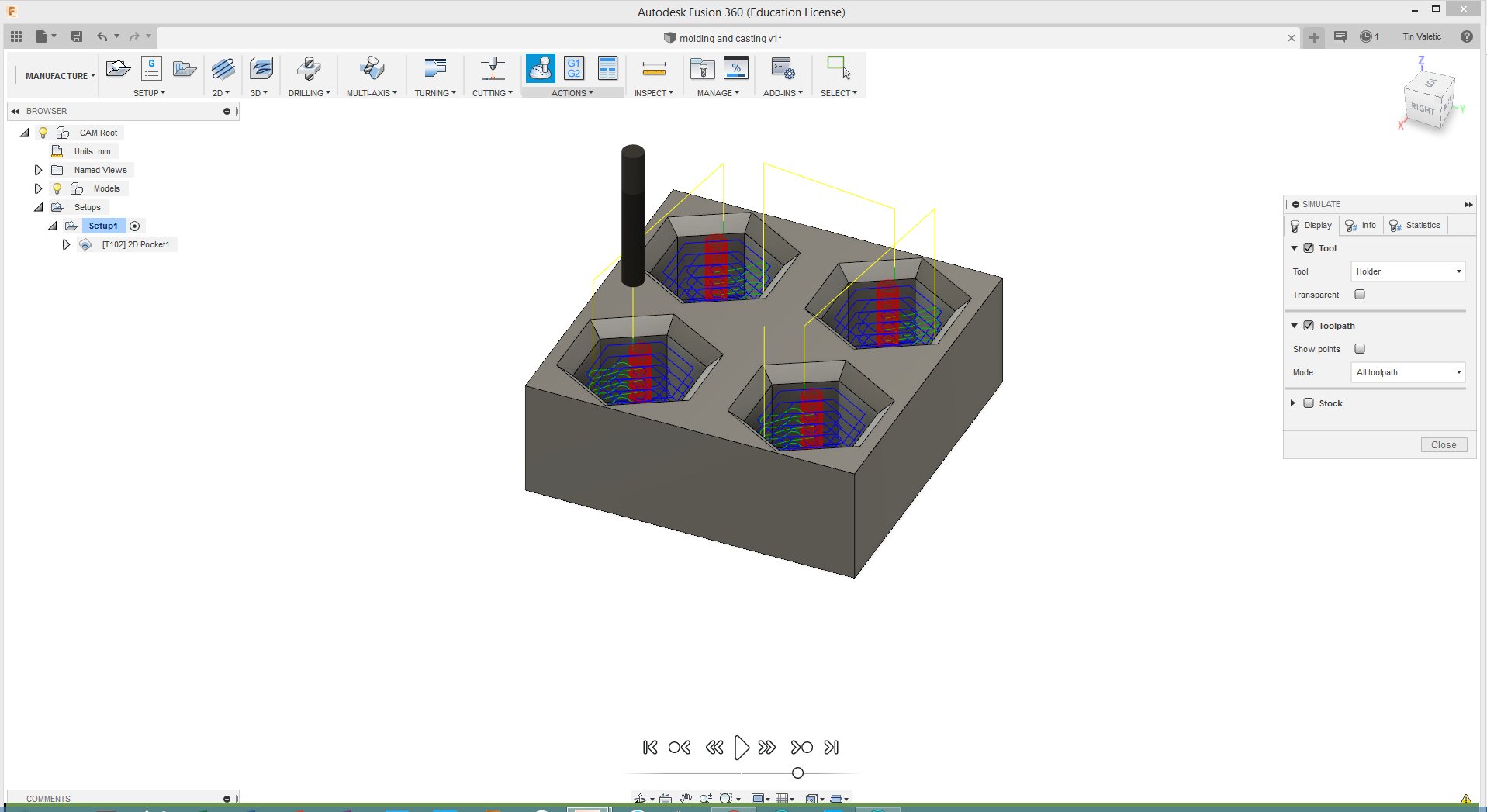Click the NC Program icon with letter G
Image resolution: width=1487 pixels, height=812 pixels.
tap(151, 68)
